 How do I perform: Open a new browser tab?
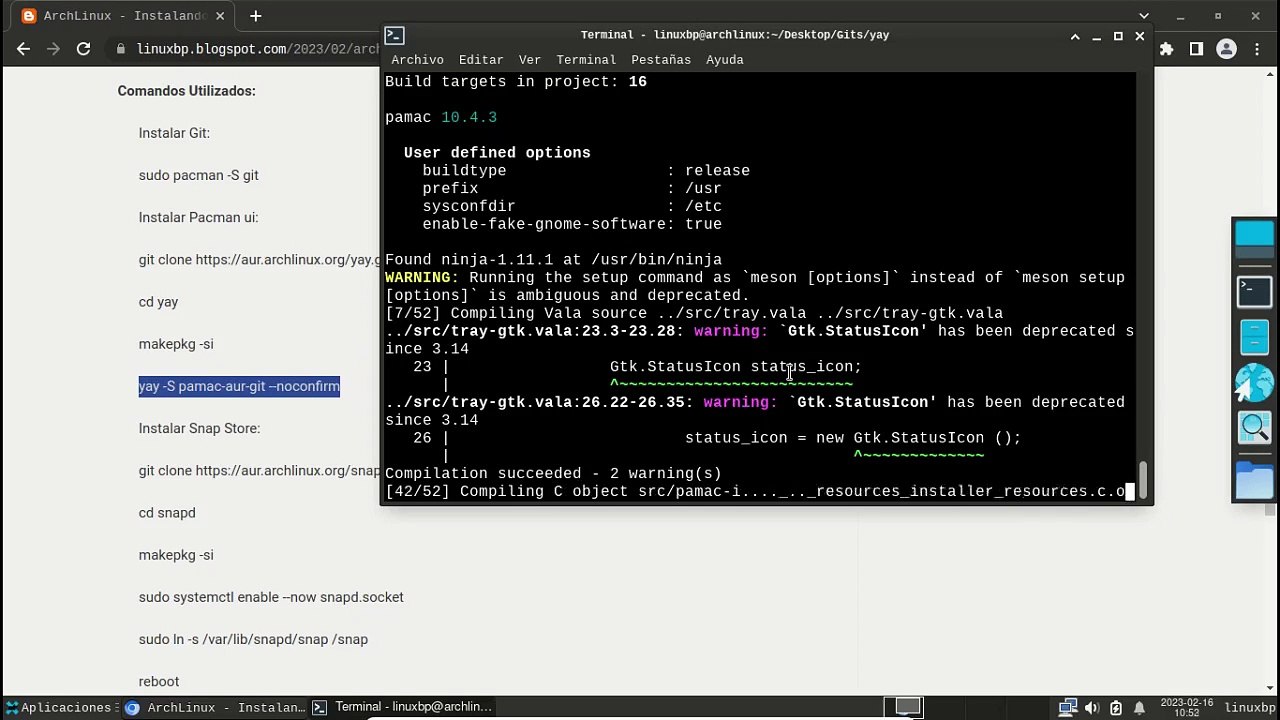[256, 16]
